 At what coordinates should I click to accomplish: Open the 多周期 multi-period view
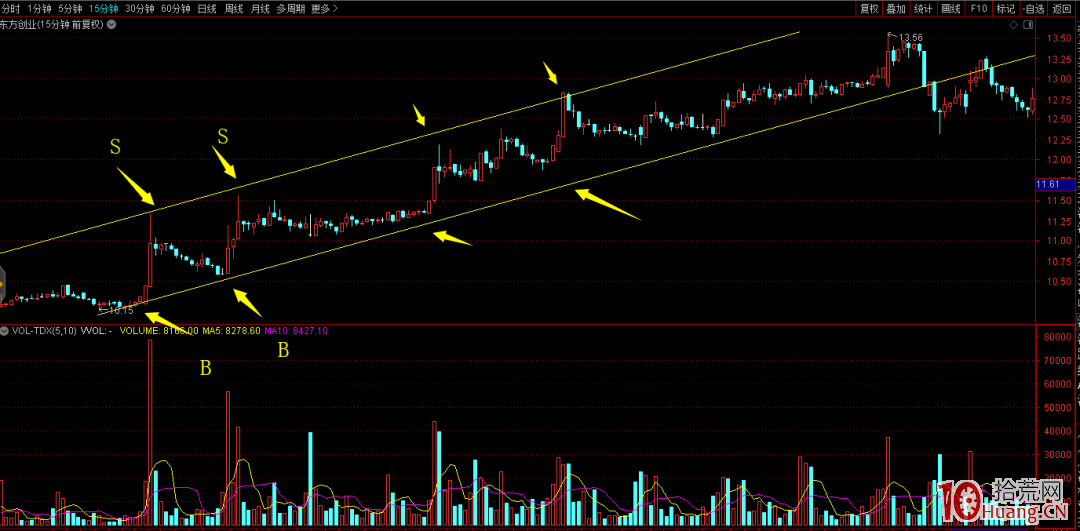point(291,9)
